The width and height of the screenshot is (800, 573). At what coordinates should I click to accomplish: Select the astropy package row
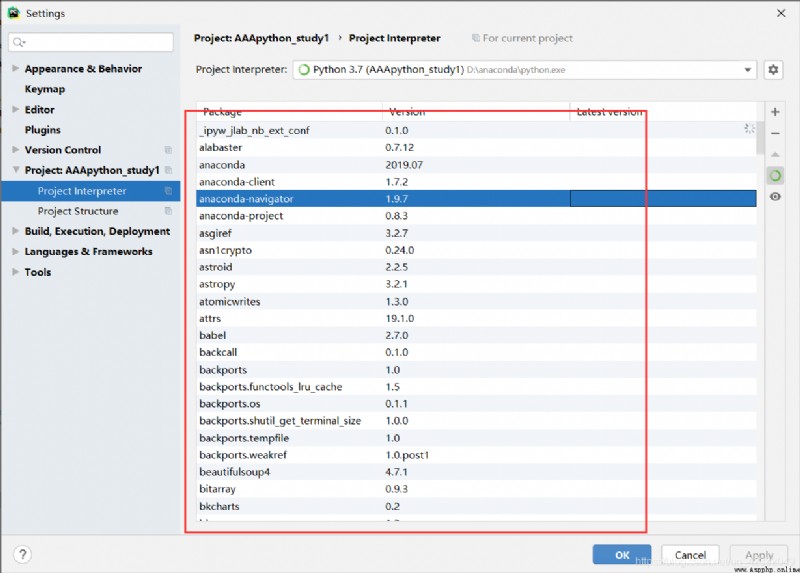pyautogui.click(x=476, y=284)
